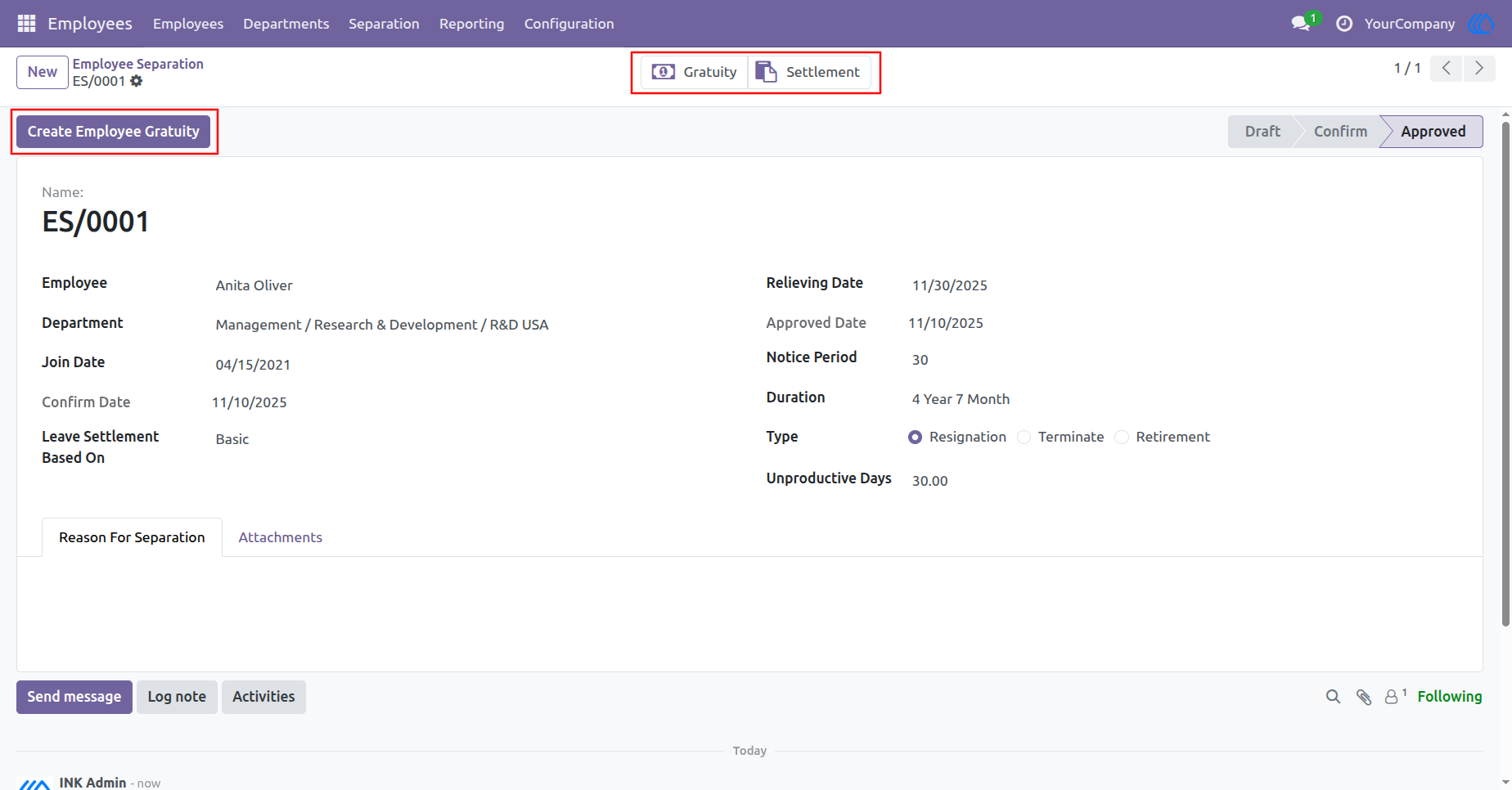
Task: Click the vertical scrollbar on the right
Action: [1505, 375]
